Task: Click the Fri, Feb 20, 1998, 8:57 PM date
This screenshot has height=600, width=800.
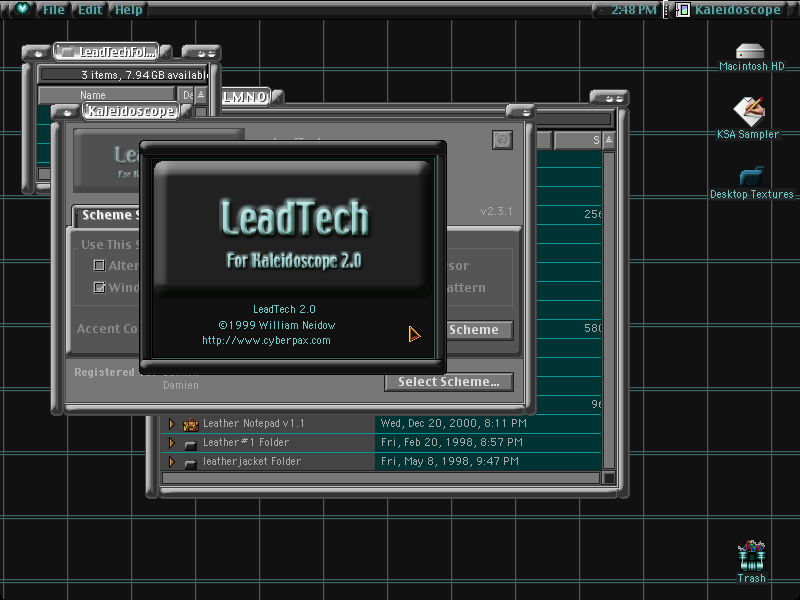Action: click(x=452, y=442)
